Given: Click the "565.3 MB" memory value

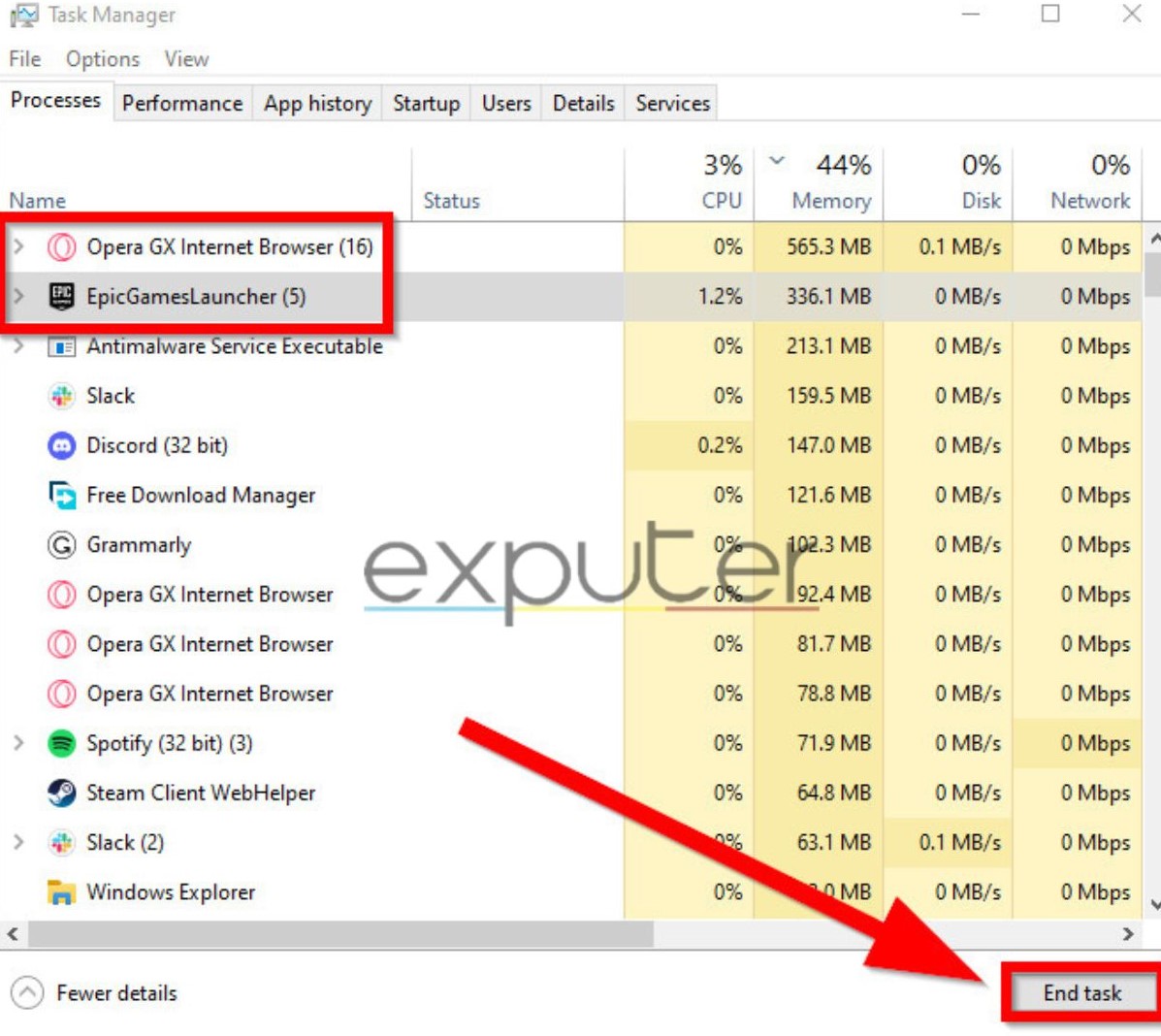Looking at the screenshot, I should pos(828,246).
